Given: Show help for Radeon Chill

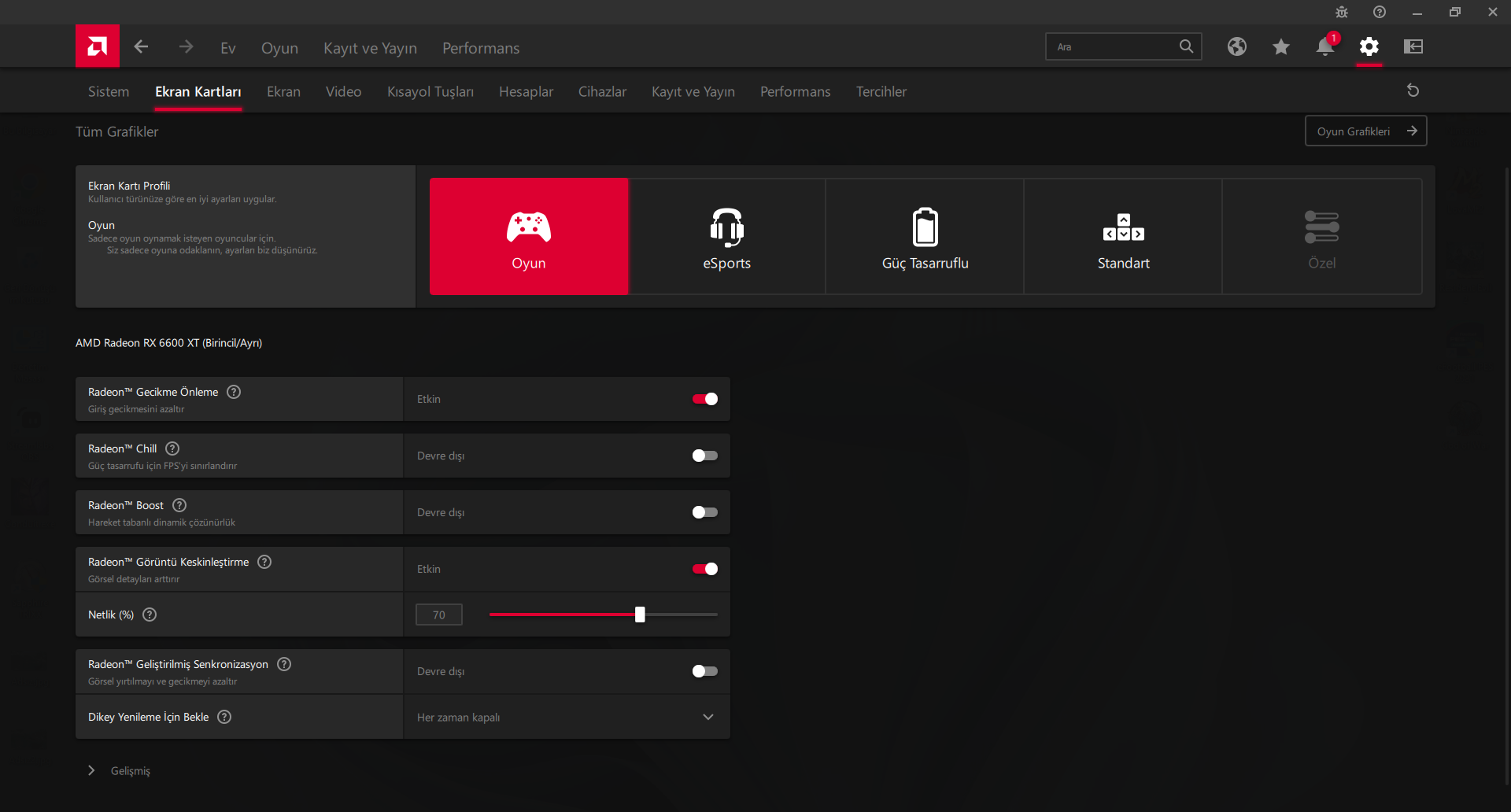Looking at the screenshot, I should click(172, 448).
